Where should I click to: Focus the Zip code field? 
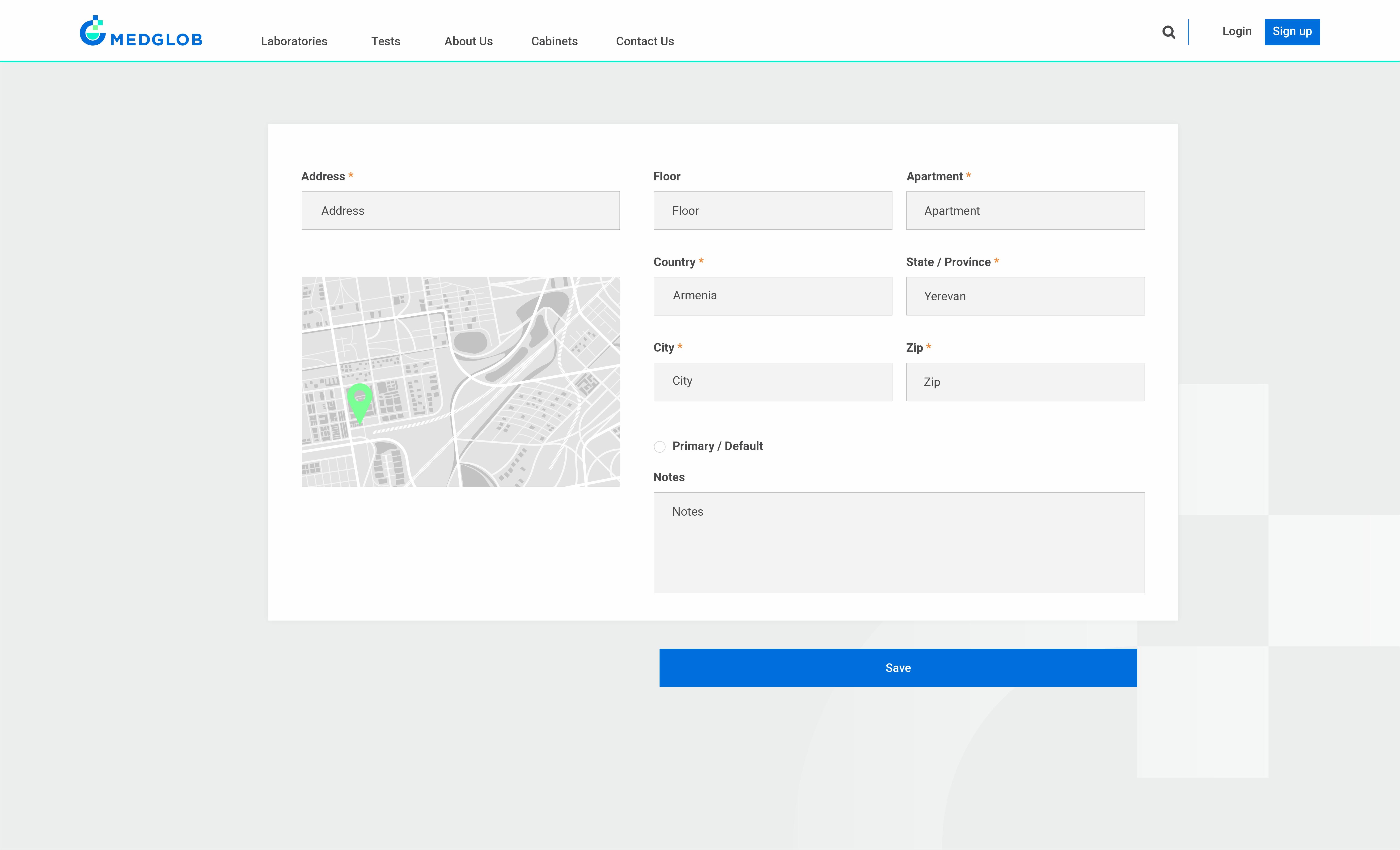pyautogui.click(x=1024, y=381)
